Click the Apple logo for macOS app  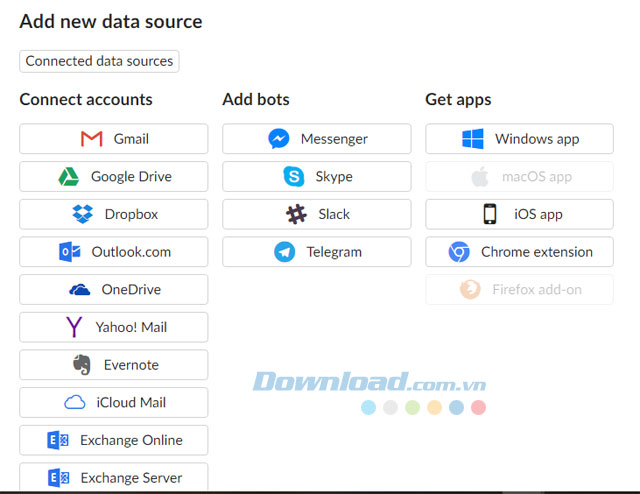480,176
